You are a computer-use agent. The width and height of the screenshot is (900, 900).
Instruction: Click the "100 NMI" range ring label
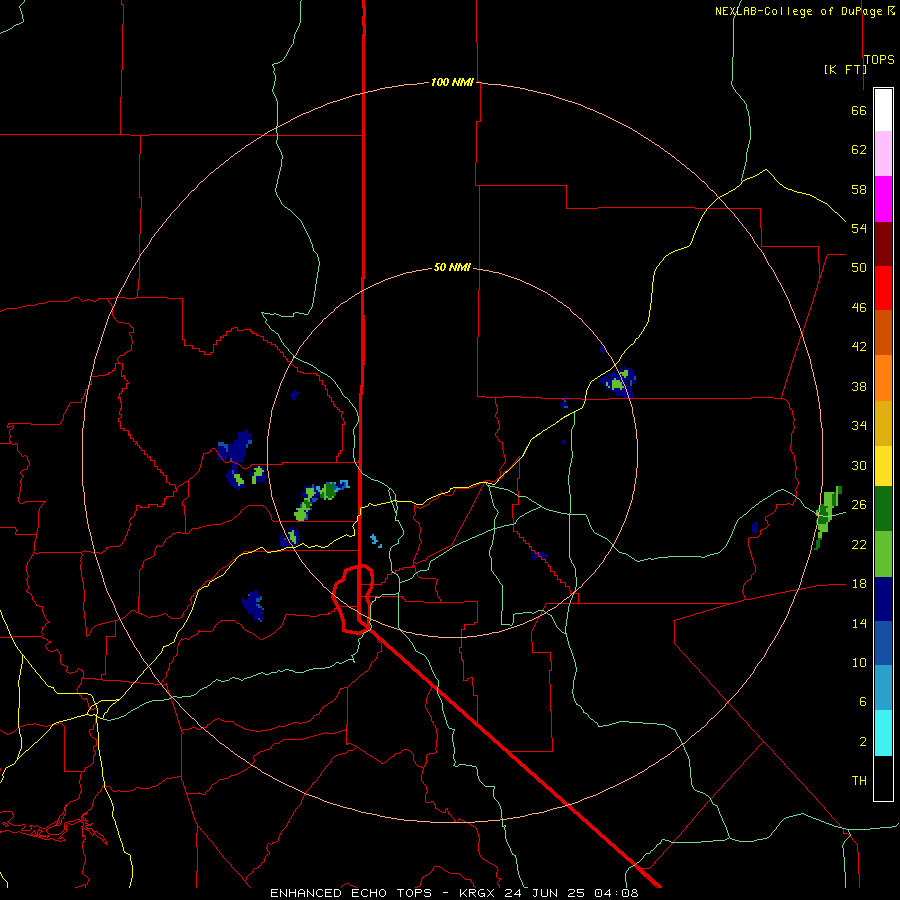452,82
